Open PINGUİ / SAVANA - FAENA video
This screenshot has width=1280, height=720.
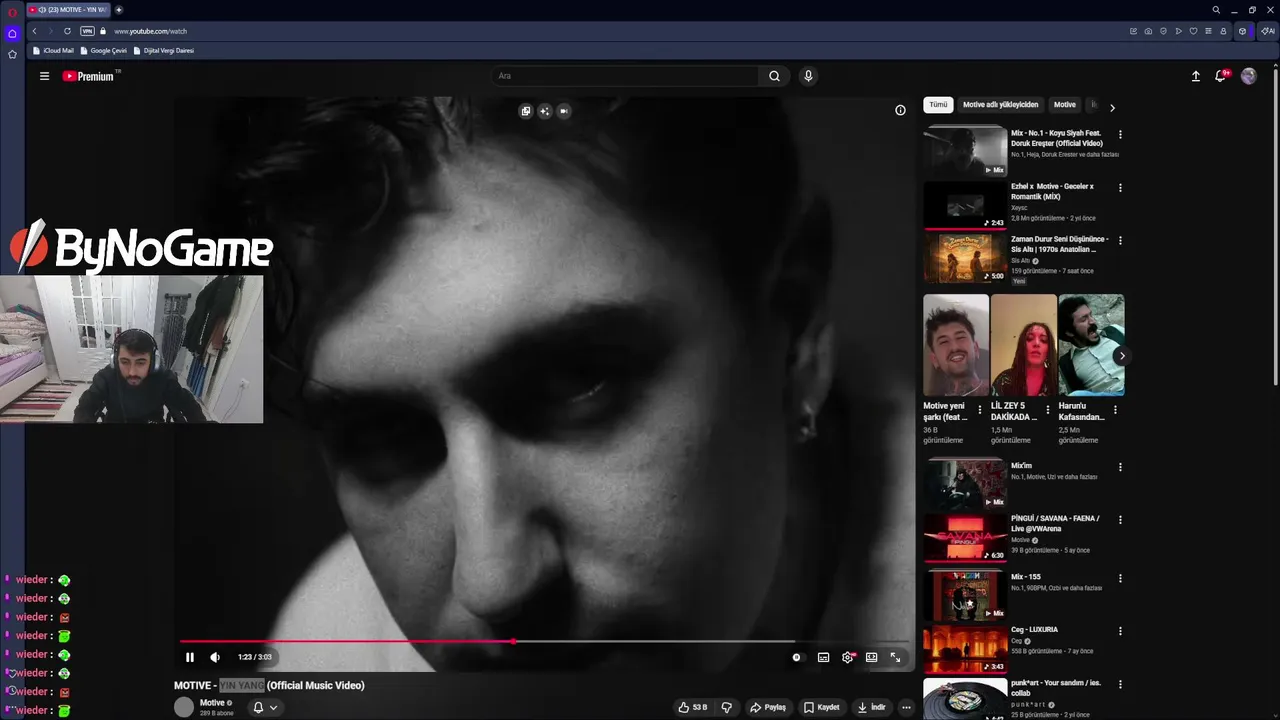pos(965,537)
